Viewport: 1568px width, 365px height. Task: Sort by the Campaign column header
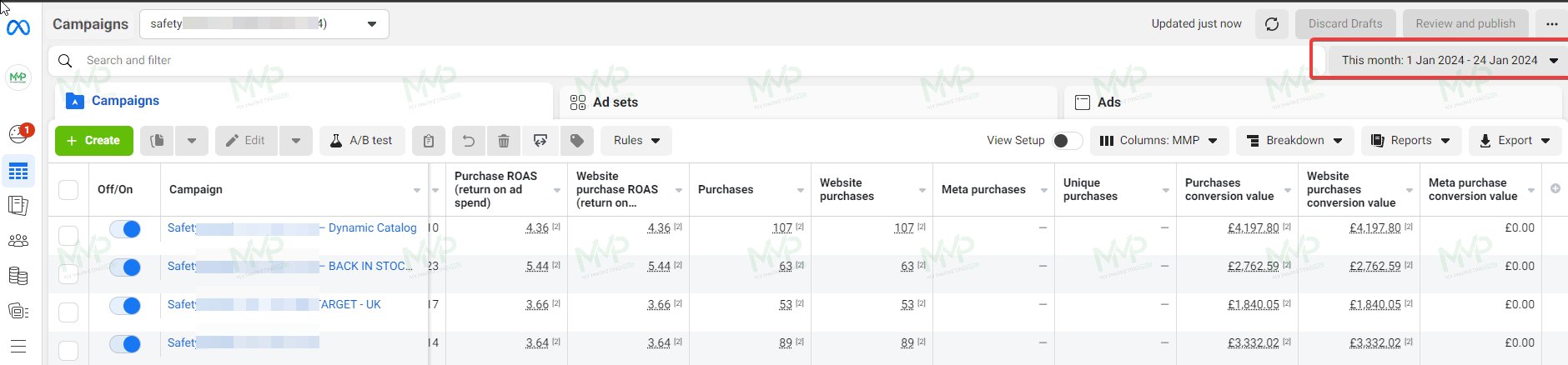294,190
